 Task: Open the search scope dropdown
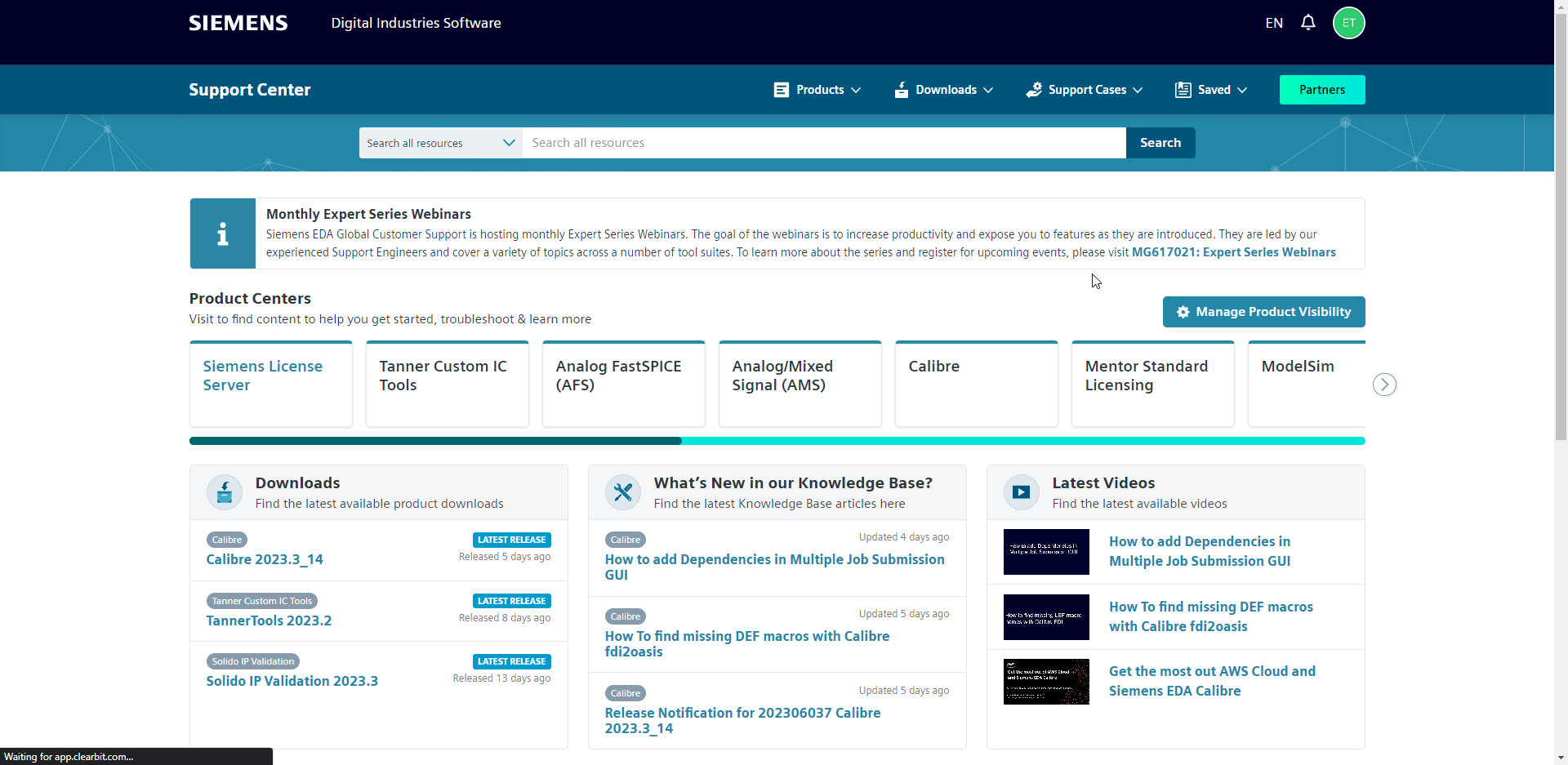(440, 143)
